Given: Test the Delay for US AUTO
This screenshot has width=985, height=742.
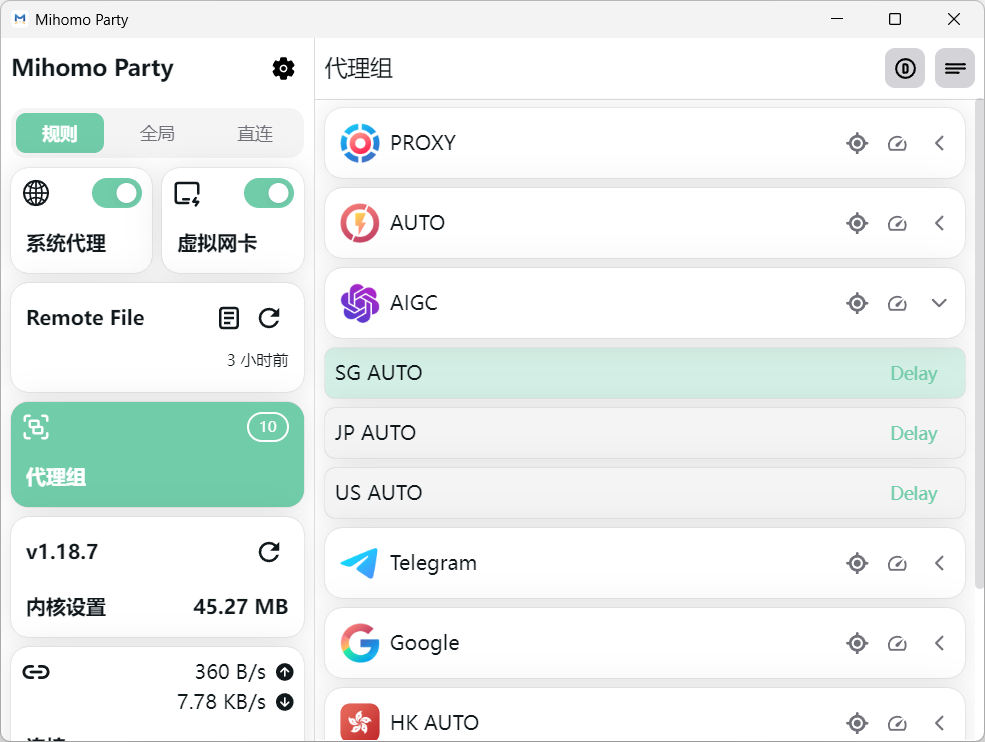Looking at the screenshot, I should pyautogui.click(x=913, y=493).
